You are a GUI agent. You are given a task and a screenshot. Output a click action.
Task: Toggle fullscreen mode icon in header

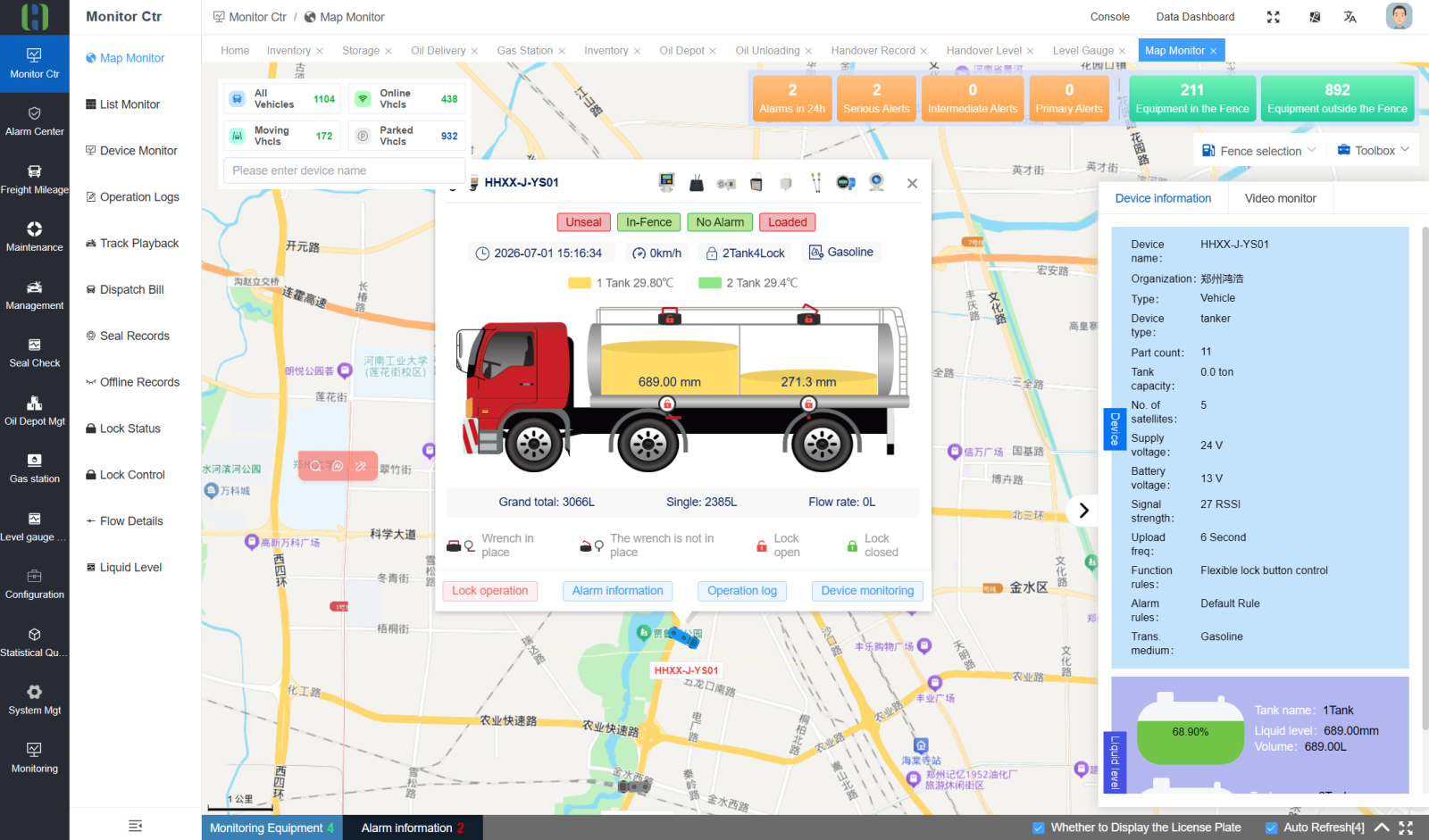1274,17
